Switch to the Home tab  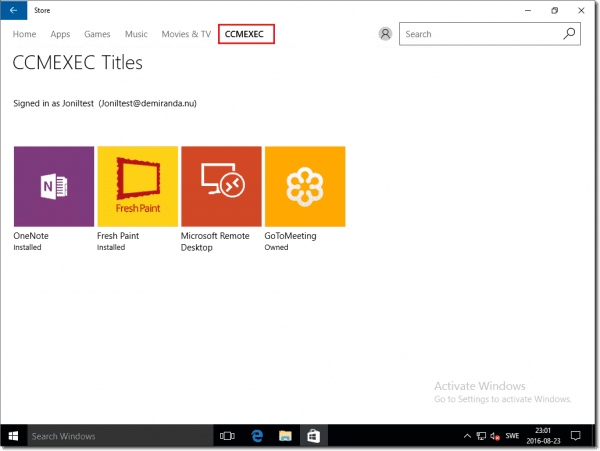pyautogui.click(x=24, y=34)
